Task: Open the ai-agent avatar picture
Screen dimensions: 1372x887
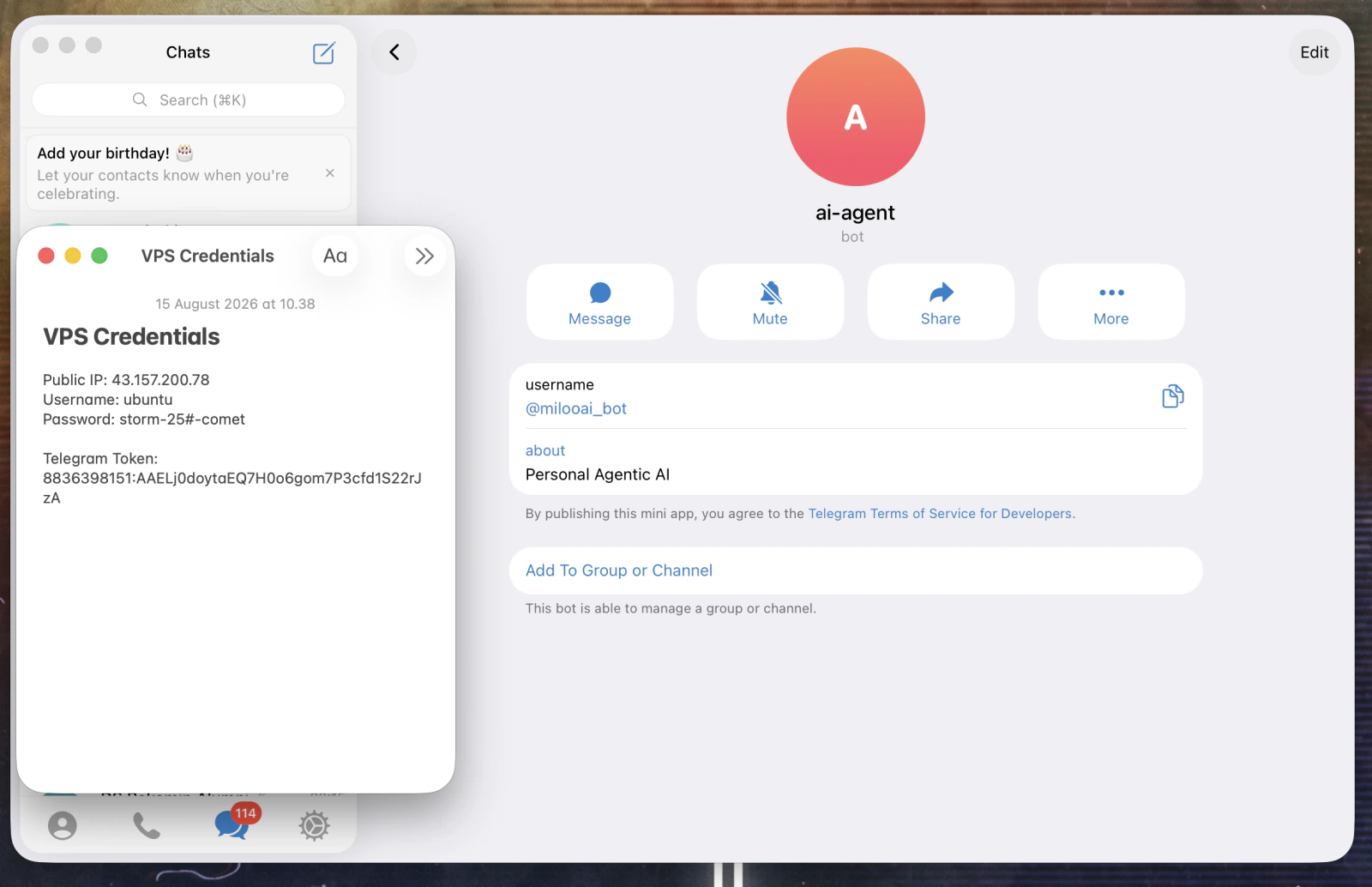Action: 855,117
